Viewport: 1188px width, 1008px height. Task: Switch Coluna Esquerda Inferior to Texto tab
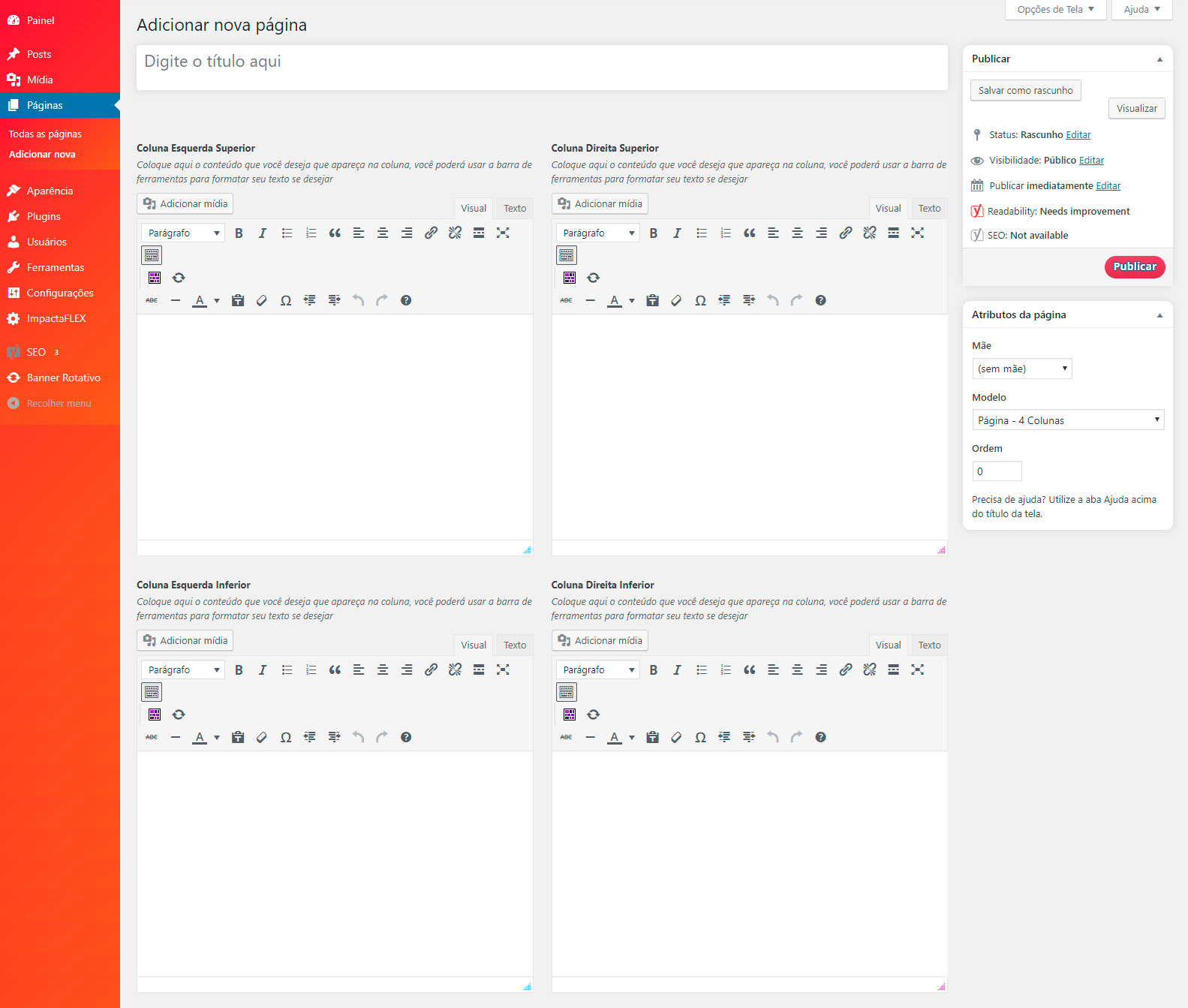pos(515,645)
